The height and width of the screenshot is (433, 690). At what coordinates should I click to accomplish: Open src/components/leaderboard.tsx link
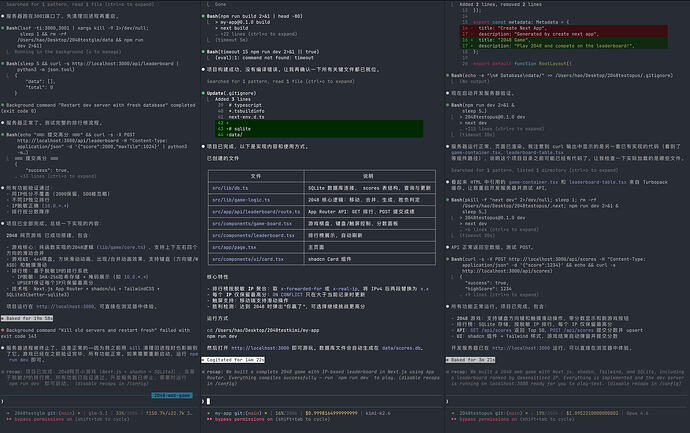tap(253, 235)
